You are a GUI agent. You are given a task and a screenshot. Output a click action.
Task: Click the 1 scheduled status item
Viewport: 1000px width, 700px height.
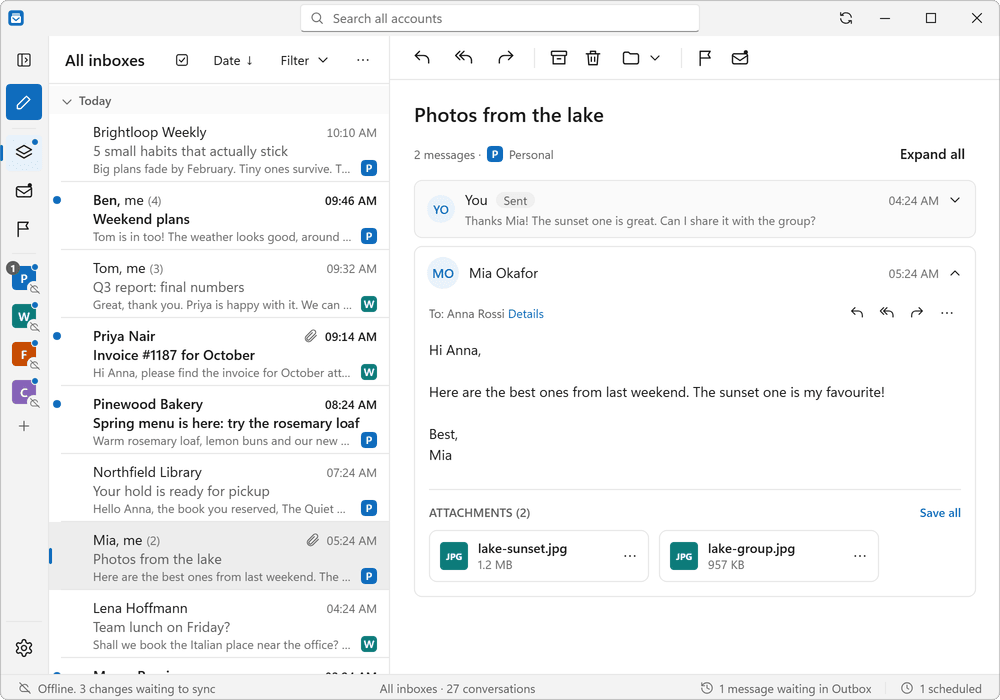(x=941, y=689)
